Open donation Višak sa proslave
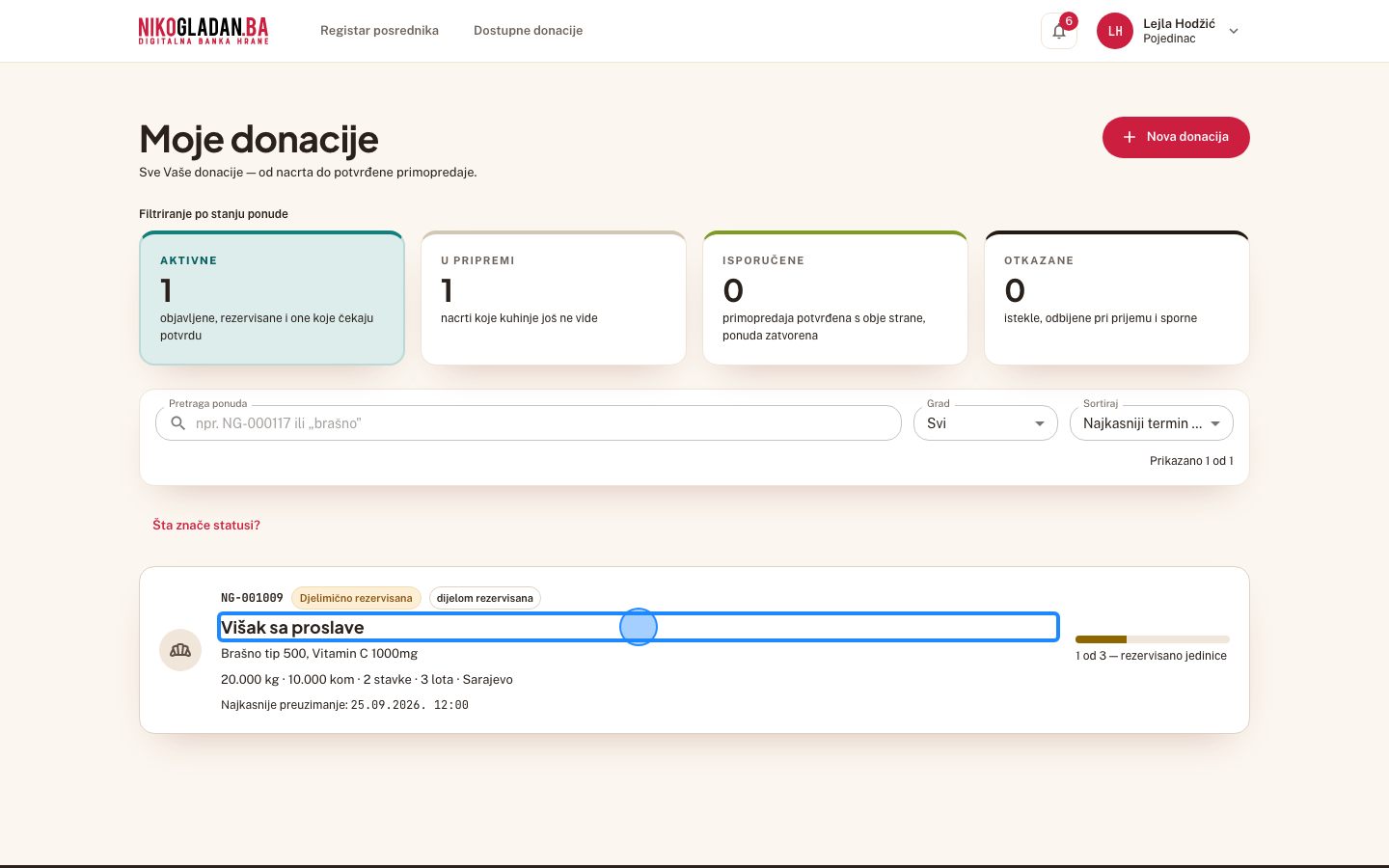 pos(639,627)
